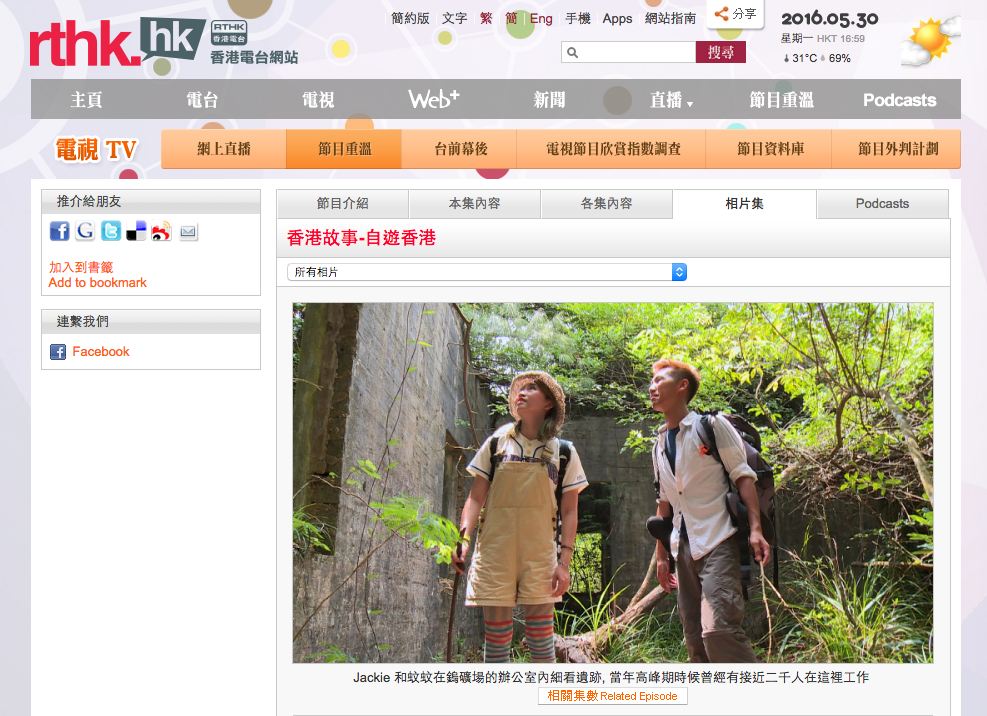
Task: Share page via Sina Weibo icon
Action: pyautogui.click(x=161, y=231)
